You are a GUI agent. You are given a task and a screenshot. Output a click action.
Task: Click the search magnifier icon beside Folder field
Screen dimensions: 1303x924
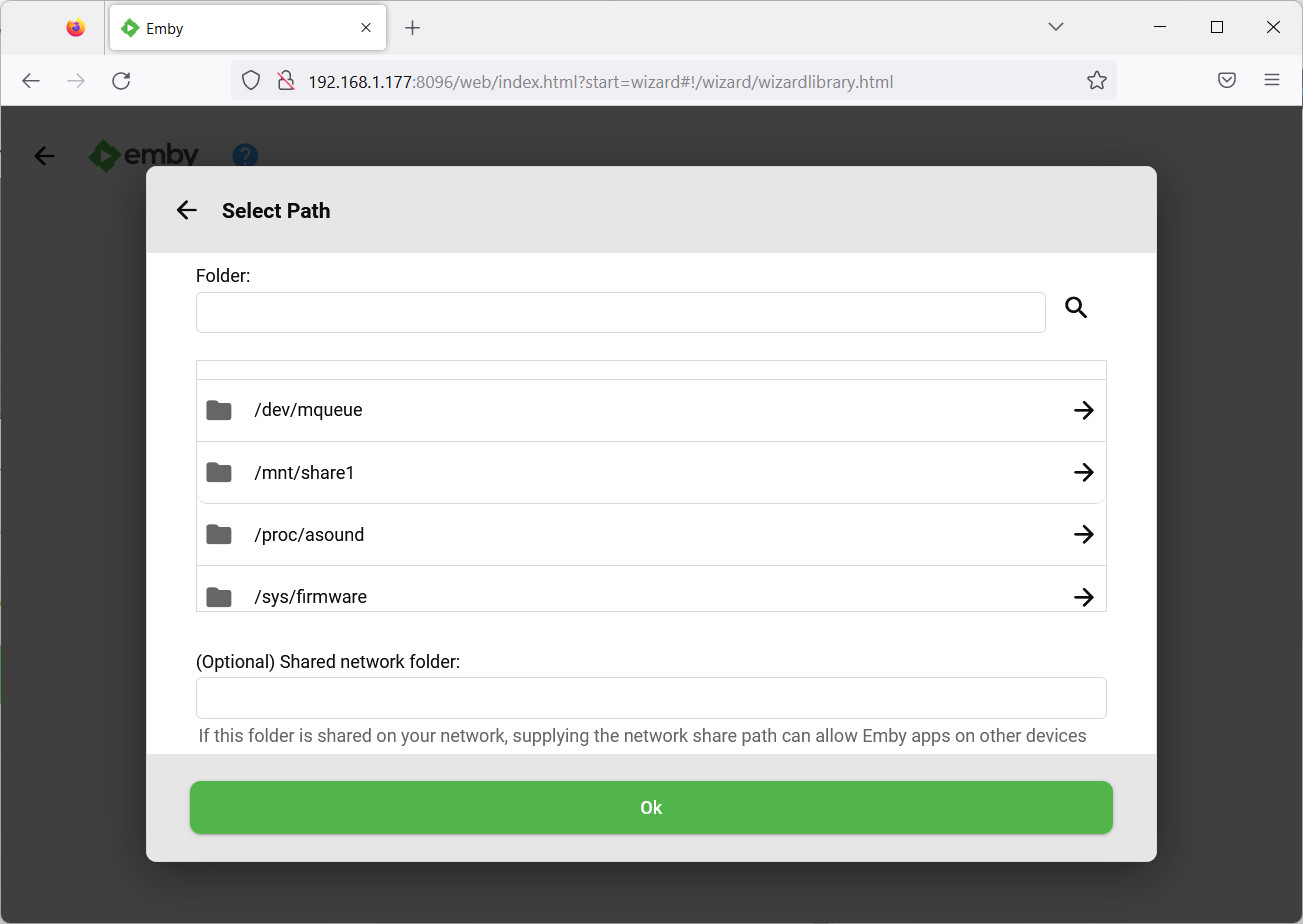pos(1076,308)
